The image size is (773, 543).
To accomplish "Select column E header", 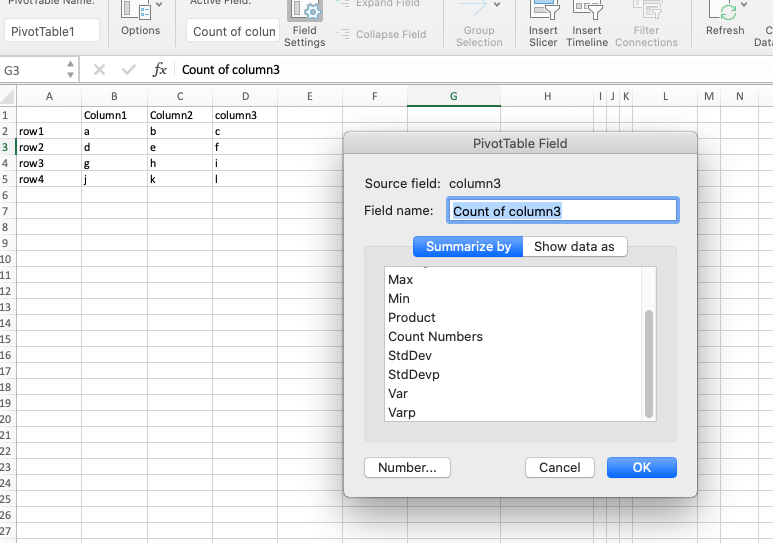I will tap(310, 96).
